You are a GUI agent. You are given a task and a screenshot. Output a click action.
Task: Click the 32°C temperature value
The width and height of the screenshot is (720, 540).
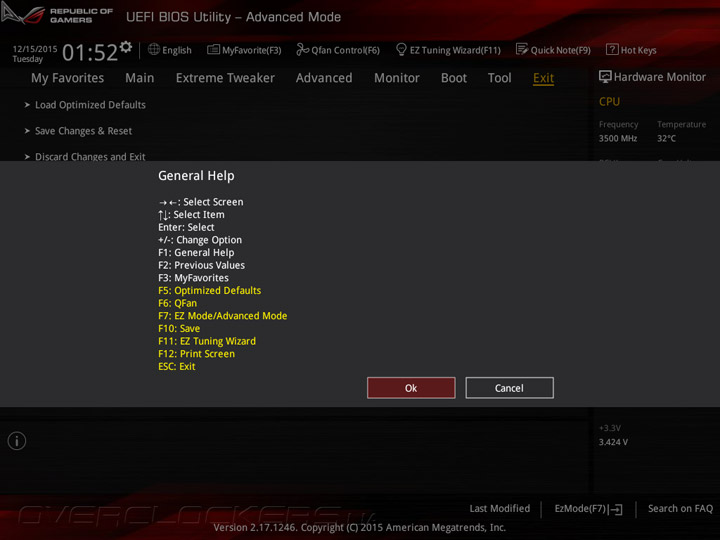pos(666,138)
